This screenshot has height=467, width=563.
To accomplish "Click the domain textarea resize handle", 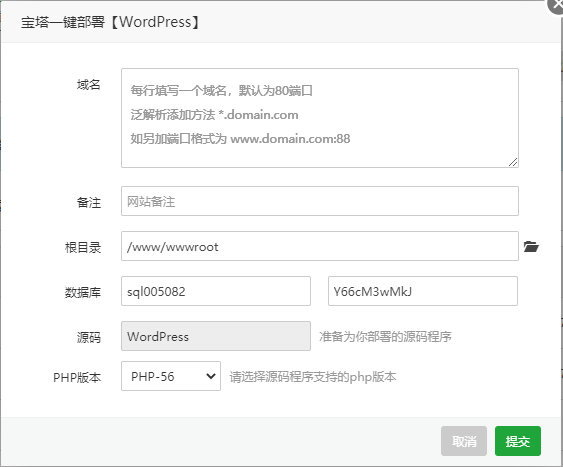I will point(513,162).
